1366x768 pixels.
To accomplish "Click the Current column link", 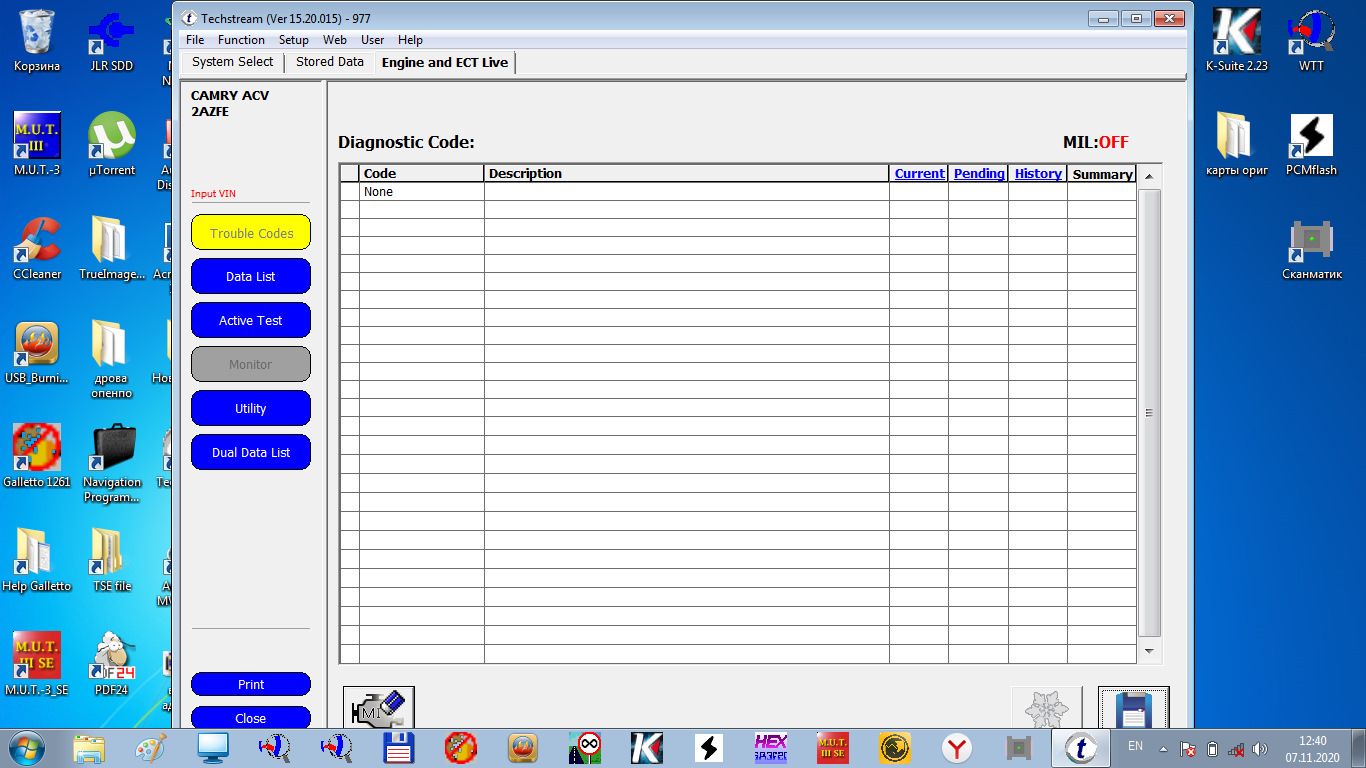I will 919,174.
